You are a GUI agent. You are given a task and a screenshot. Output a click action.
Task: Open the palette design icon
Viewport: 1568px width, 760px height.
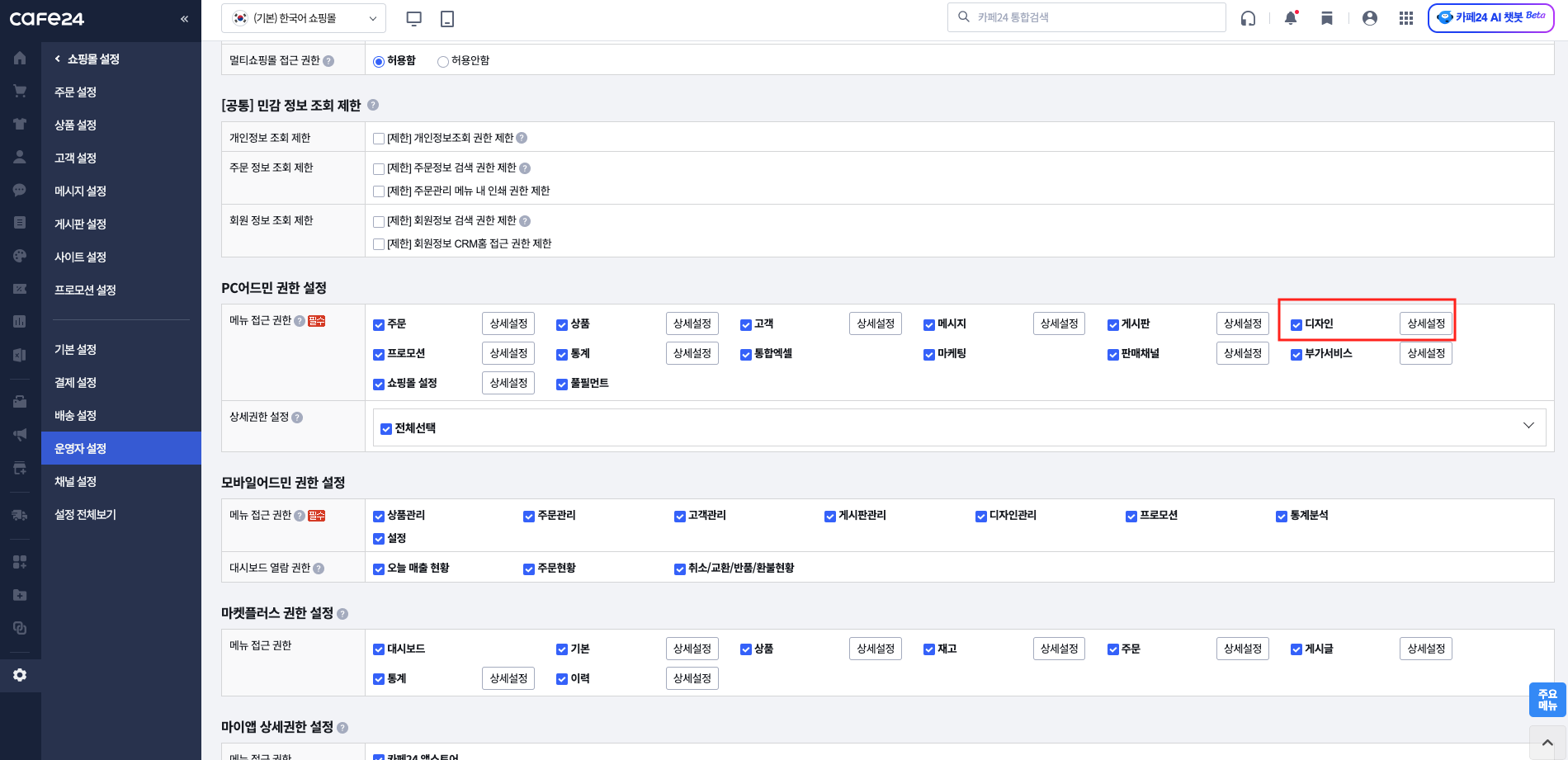coord(20,256)
